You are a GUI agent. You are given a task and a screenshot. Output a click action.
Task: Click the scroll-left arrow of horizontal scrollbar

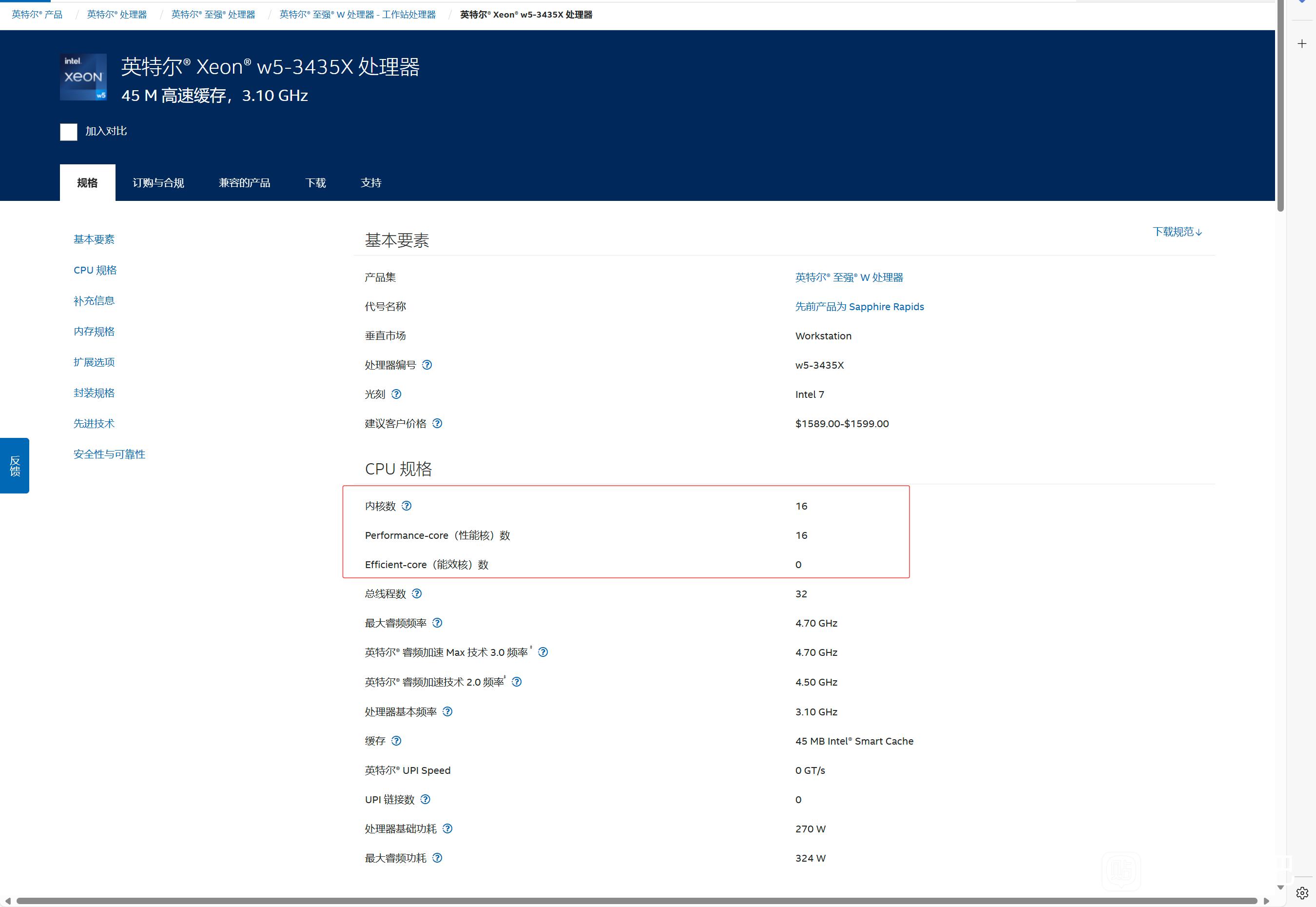coord(7,901)
